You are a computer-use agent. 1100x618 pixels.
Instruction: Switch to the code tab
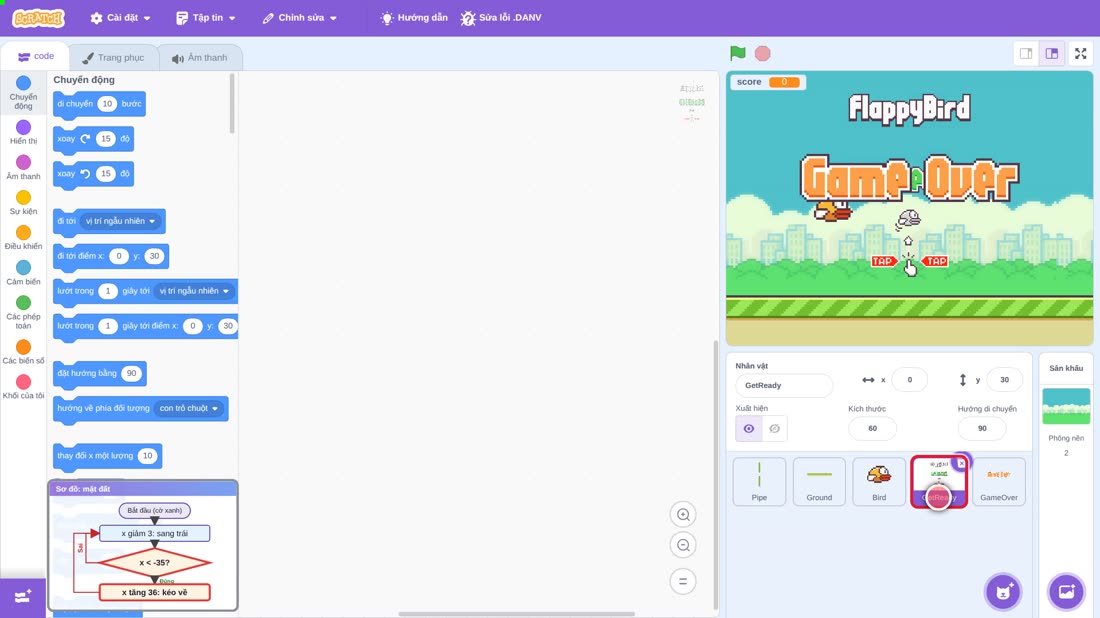point(35,56)
